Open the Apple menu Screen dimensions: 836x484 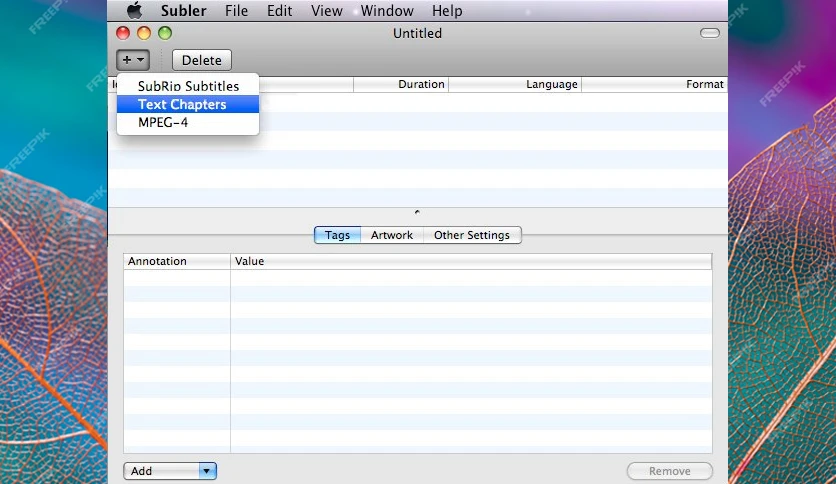tap(134, 10)
